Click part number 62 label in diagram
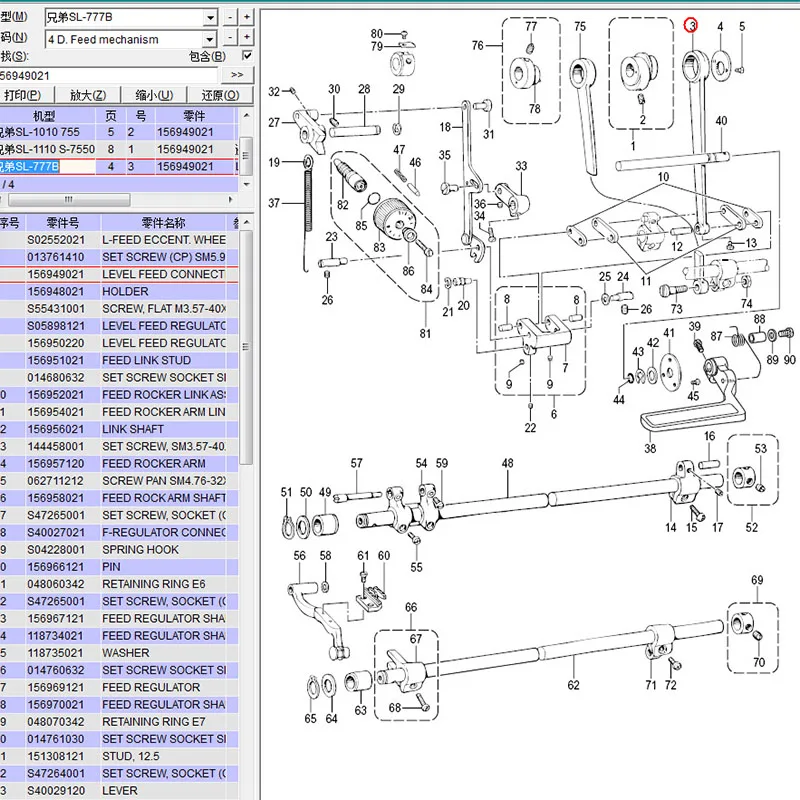The height and width of the screenshot is (800, 800). coord(573,686)
